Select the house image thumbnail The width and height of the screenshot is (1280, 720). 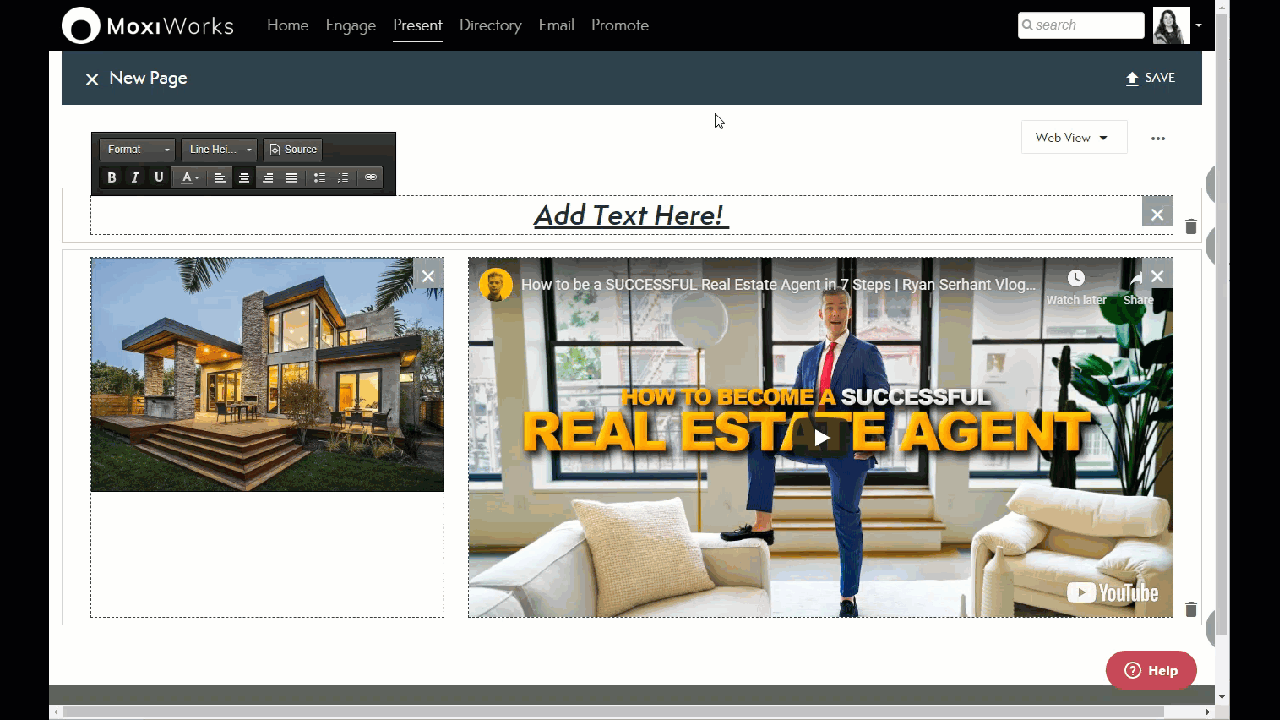pos(267,375)
